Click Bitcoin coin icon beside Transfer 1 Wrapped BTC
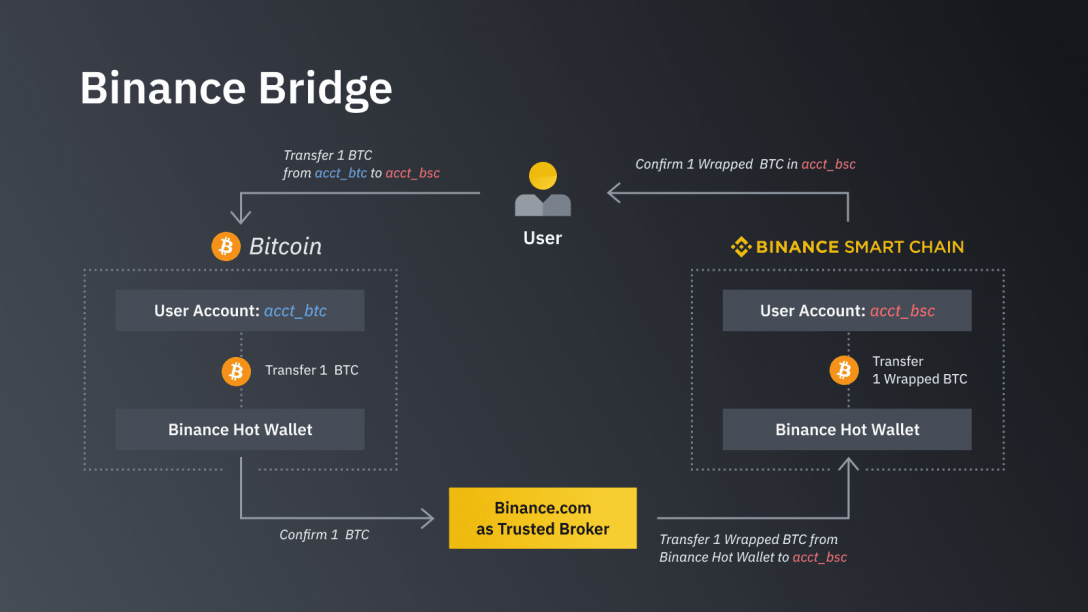The width and height of the screenshot is (1088, 612). 844,371
